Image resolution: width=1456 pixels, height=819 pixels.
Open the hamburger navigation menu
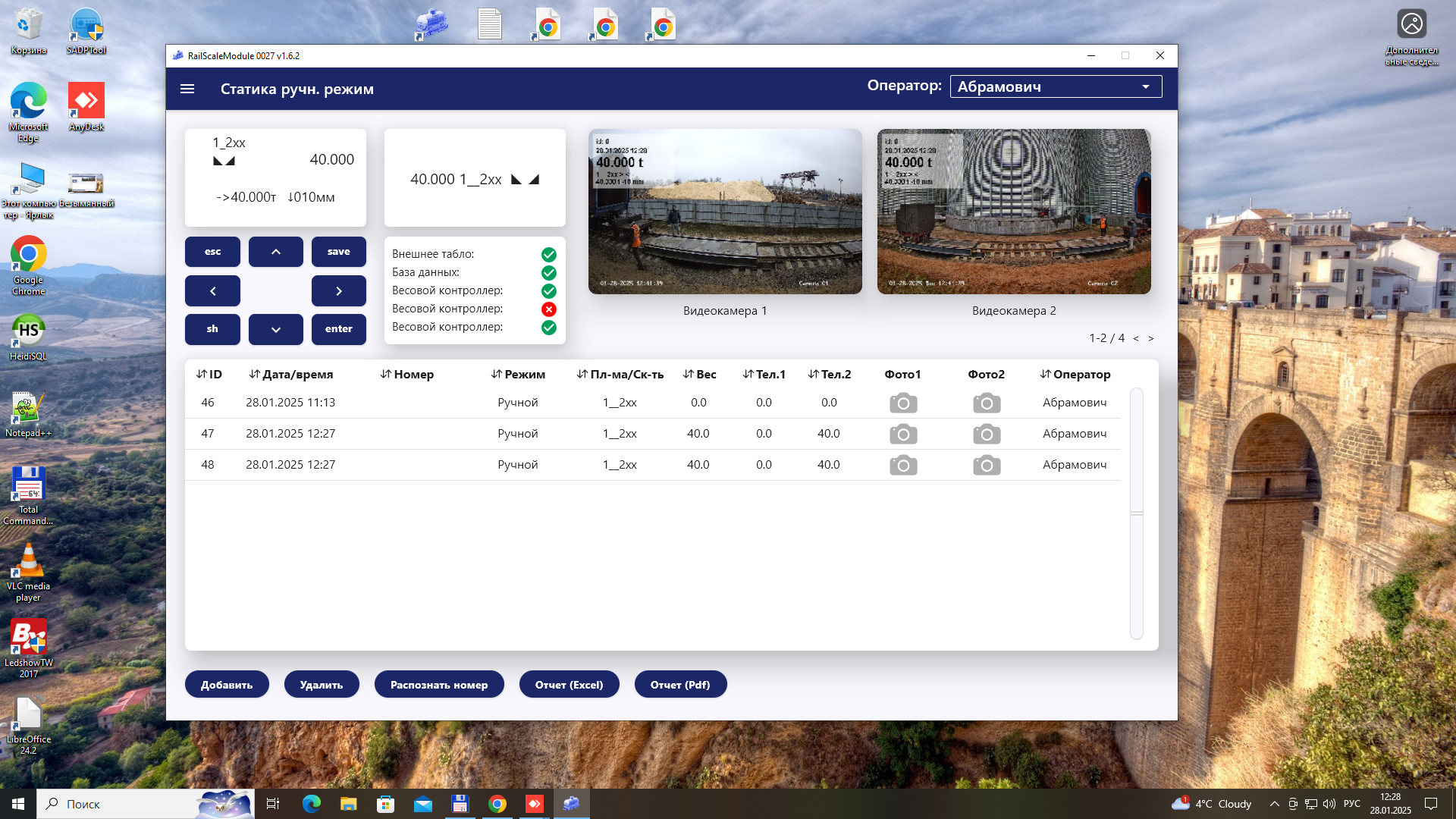coord(187,89)
